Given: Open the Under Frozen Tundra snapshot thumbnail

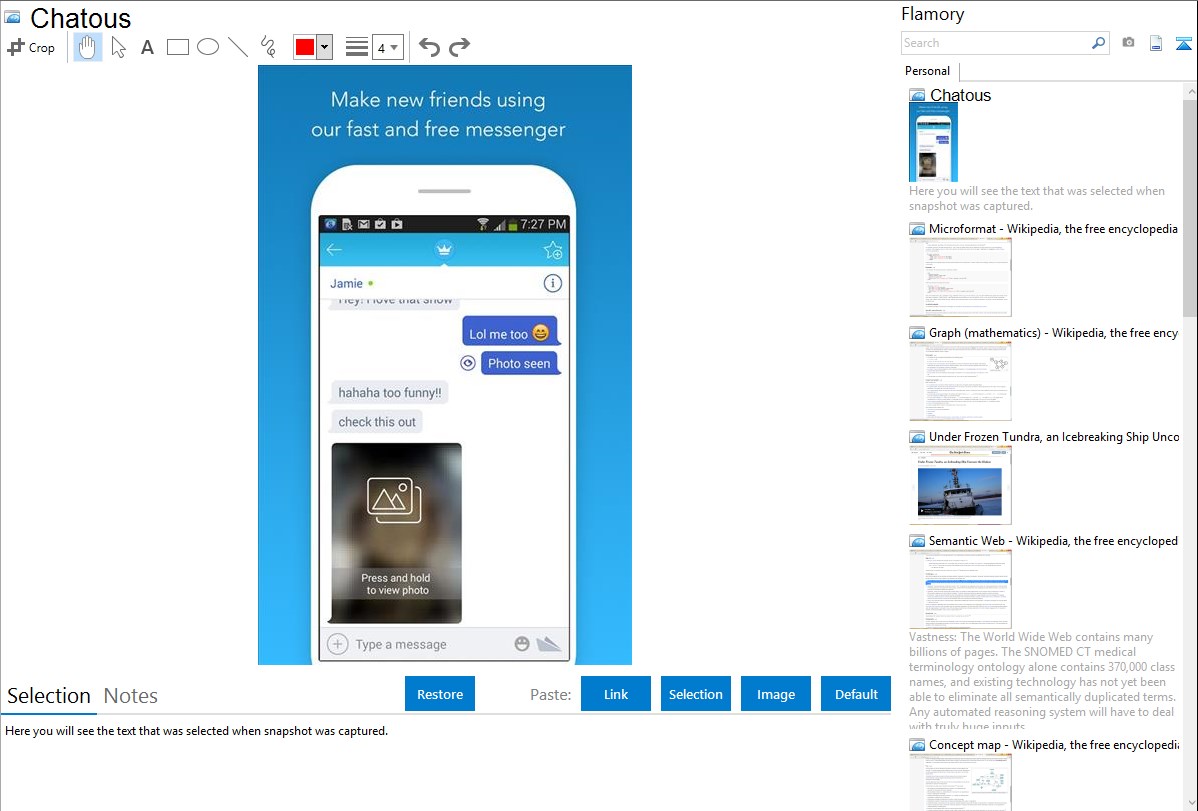Looking at the screenshot, I should pos(960,485).
